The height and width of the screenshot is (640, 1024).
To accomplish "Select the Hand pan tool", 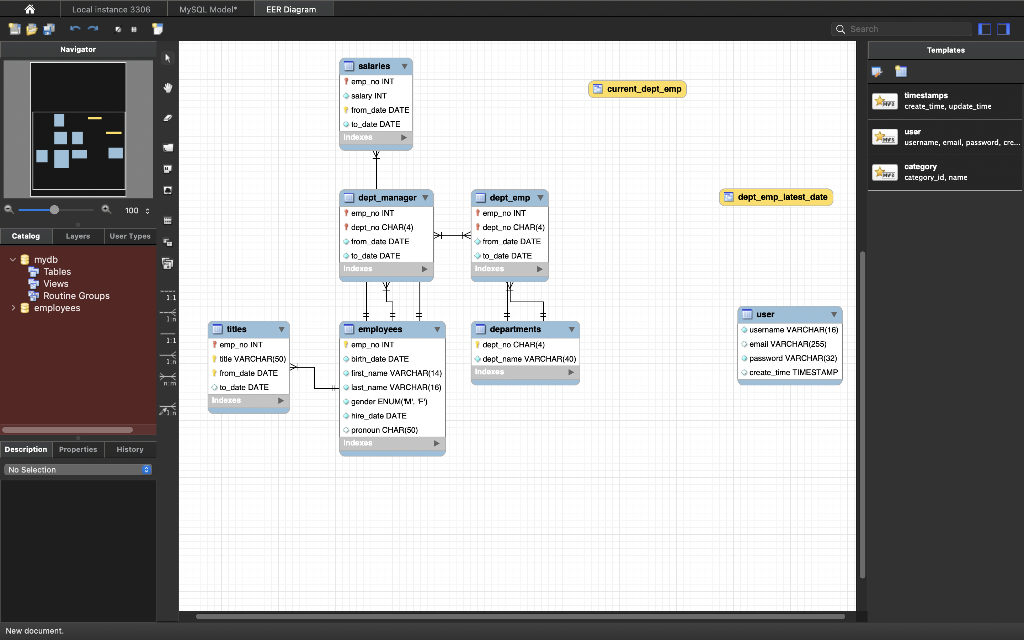I will 168,88.
